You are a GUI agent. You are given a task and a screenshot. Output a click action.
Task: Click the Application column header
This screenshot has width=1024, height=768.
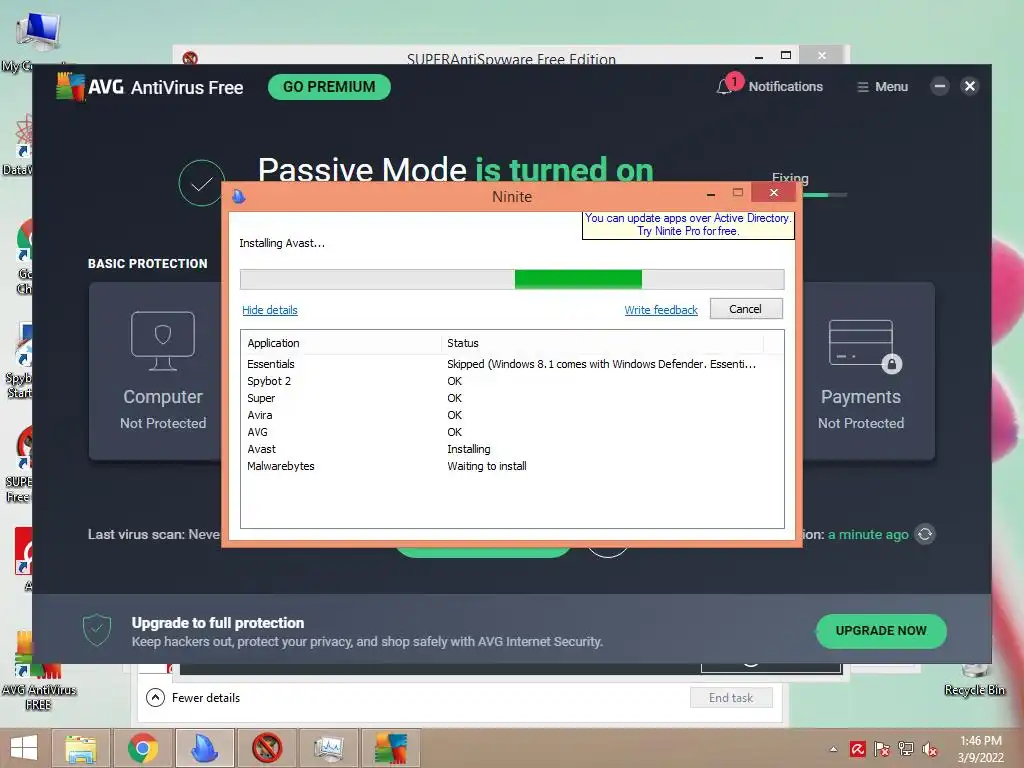342,343
